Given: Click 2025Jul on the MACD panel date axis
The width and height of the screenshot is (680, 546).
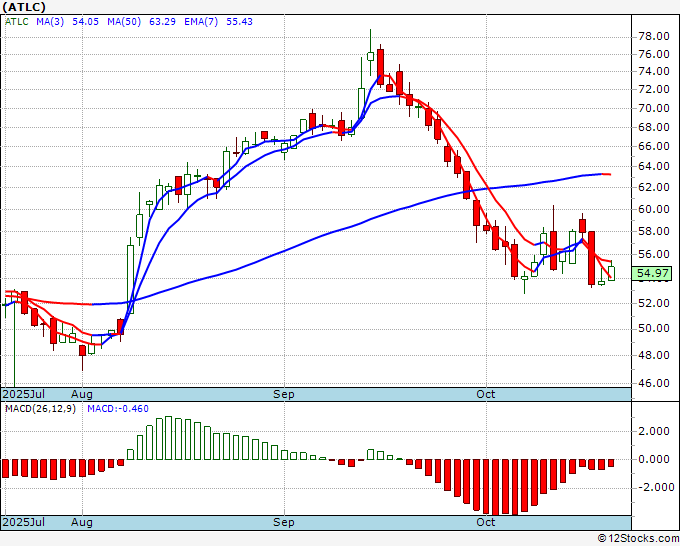Looking at the screenshot, I should tap(23, 522).
